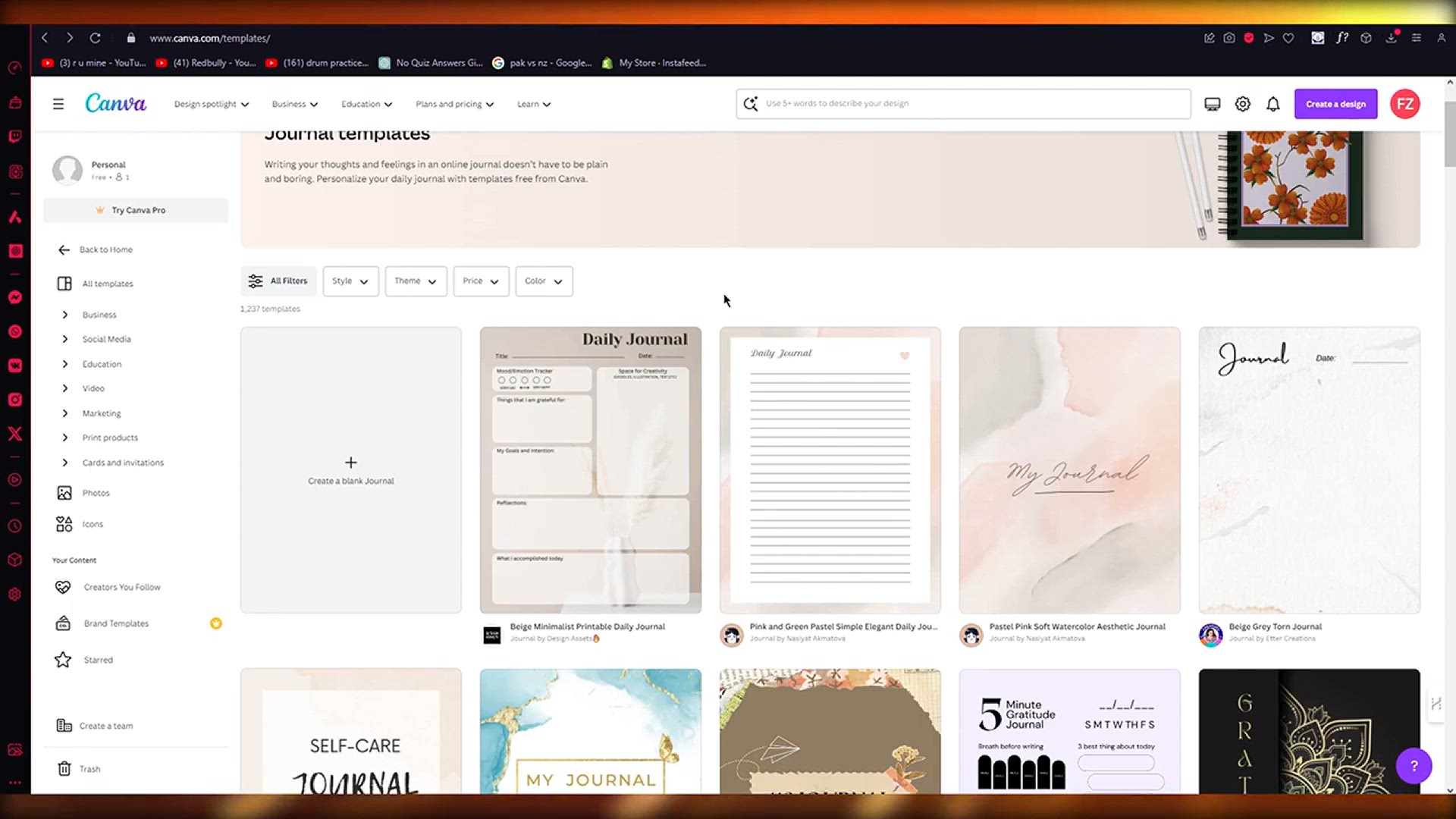Click browser back arrow

[45, 38]
